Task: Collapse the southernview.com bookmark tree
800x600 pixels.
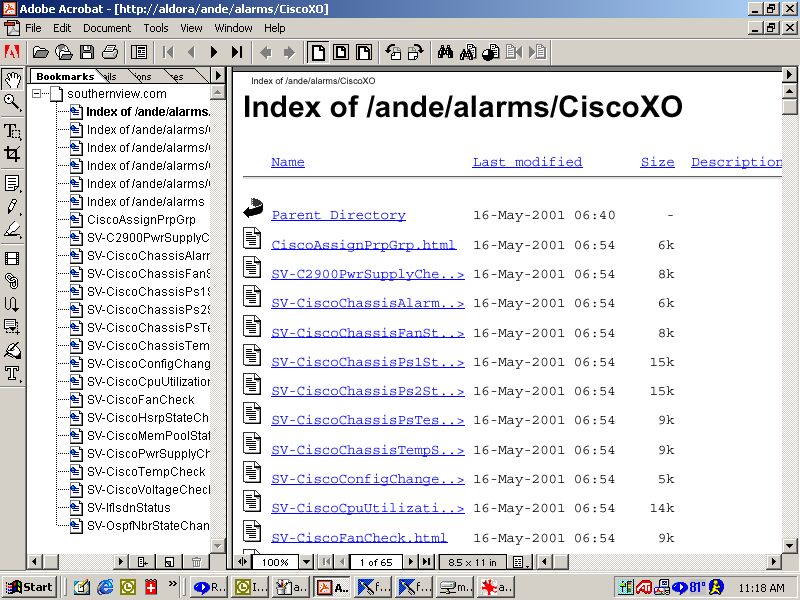Action: pos(37,94)
